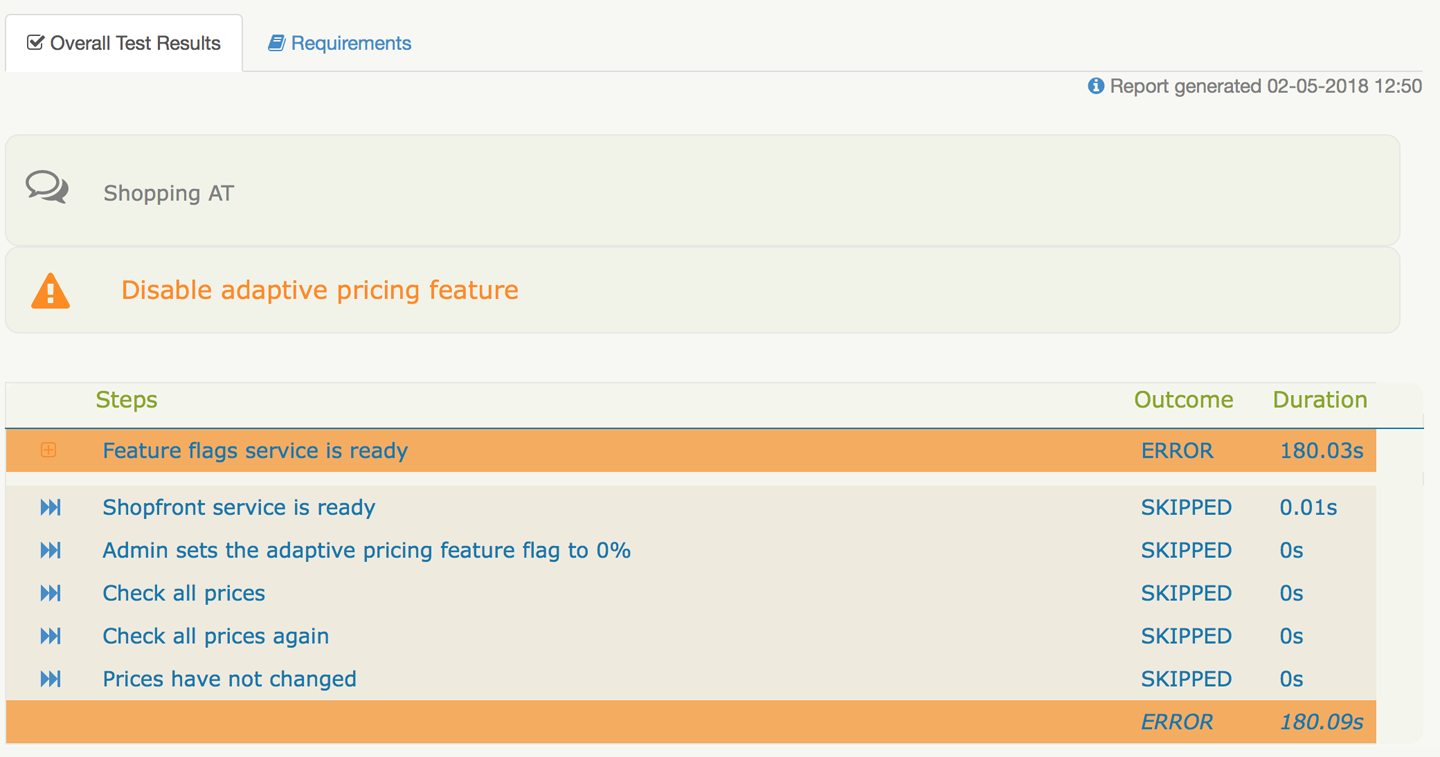Image resolution: width=1440 pixels, height=757 pixels.
Task: Click skipped icon beside Shopfront service is ready
Action: (50, 508)
